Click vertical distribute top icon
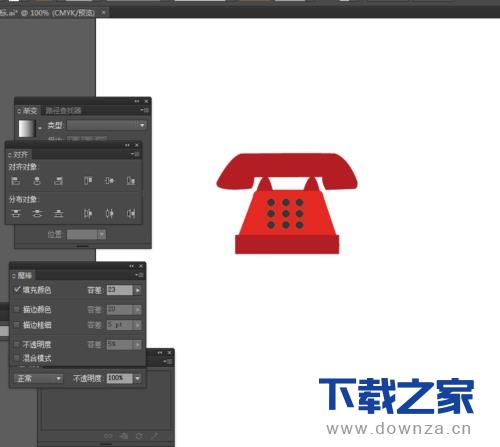This screenshot has height=447, width=500. [16, 213]
